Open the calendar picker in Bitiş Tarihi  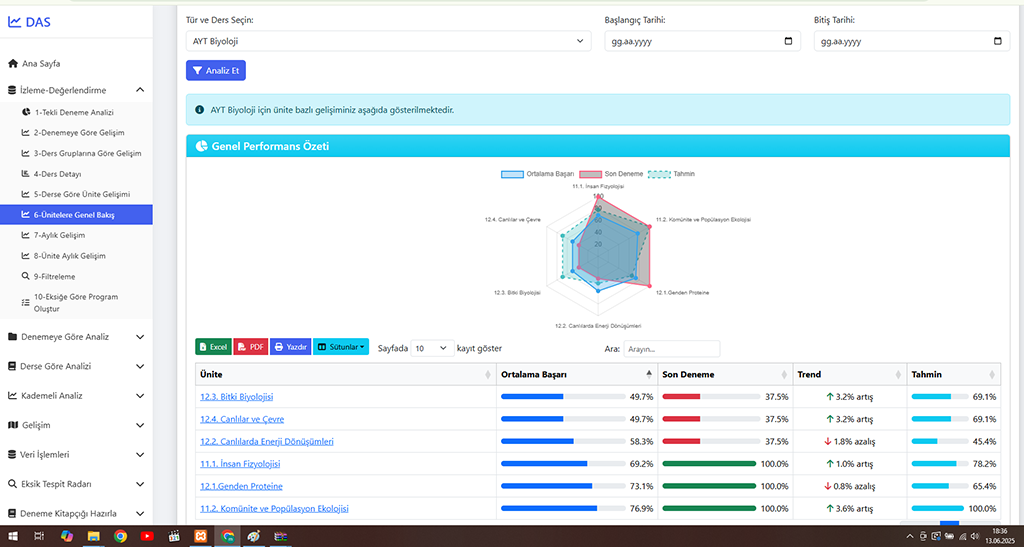[x=997, y=41]
